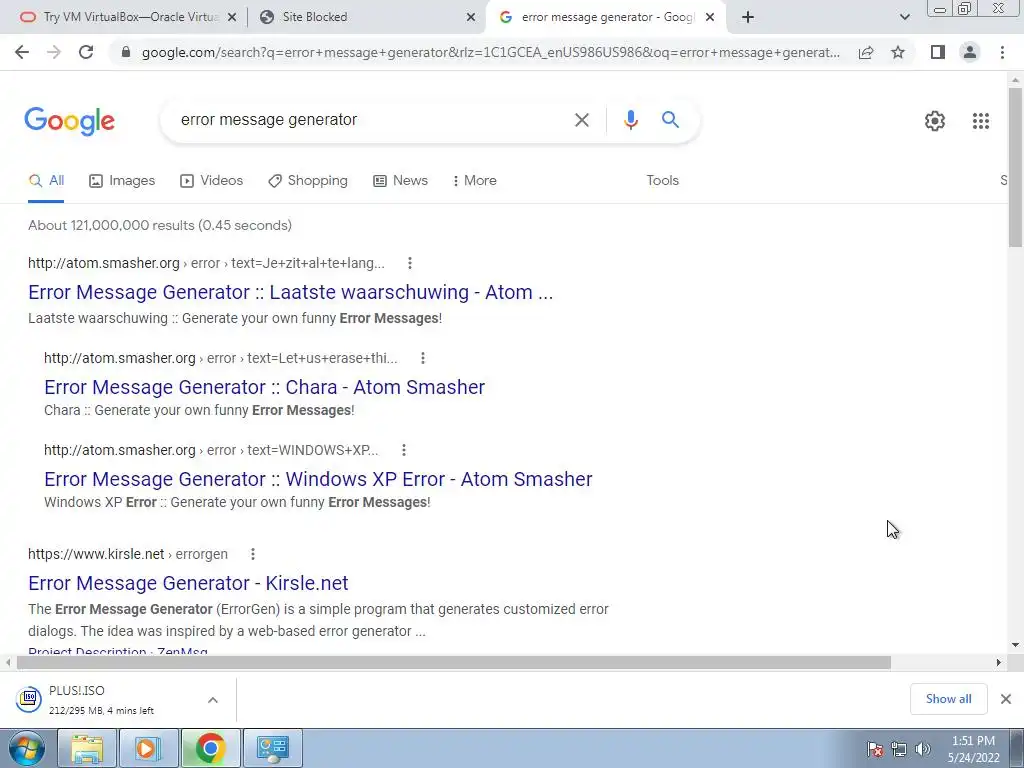This screenshot has height=768, width=1024.
Task: Click the share page icon in address bar
Action: 866,52
